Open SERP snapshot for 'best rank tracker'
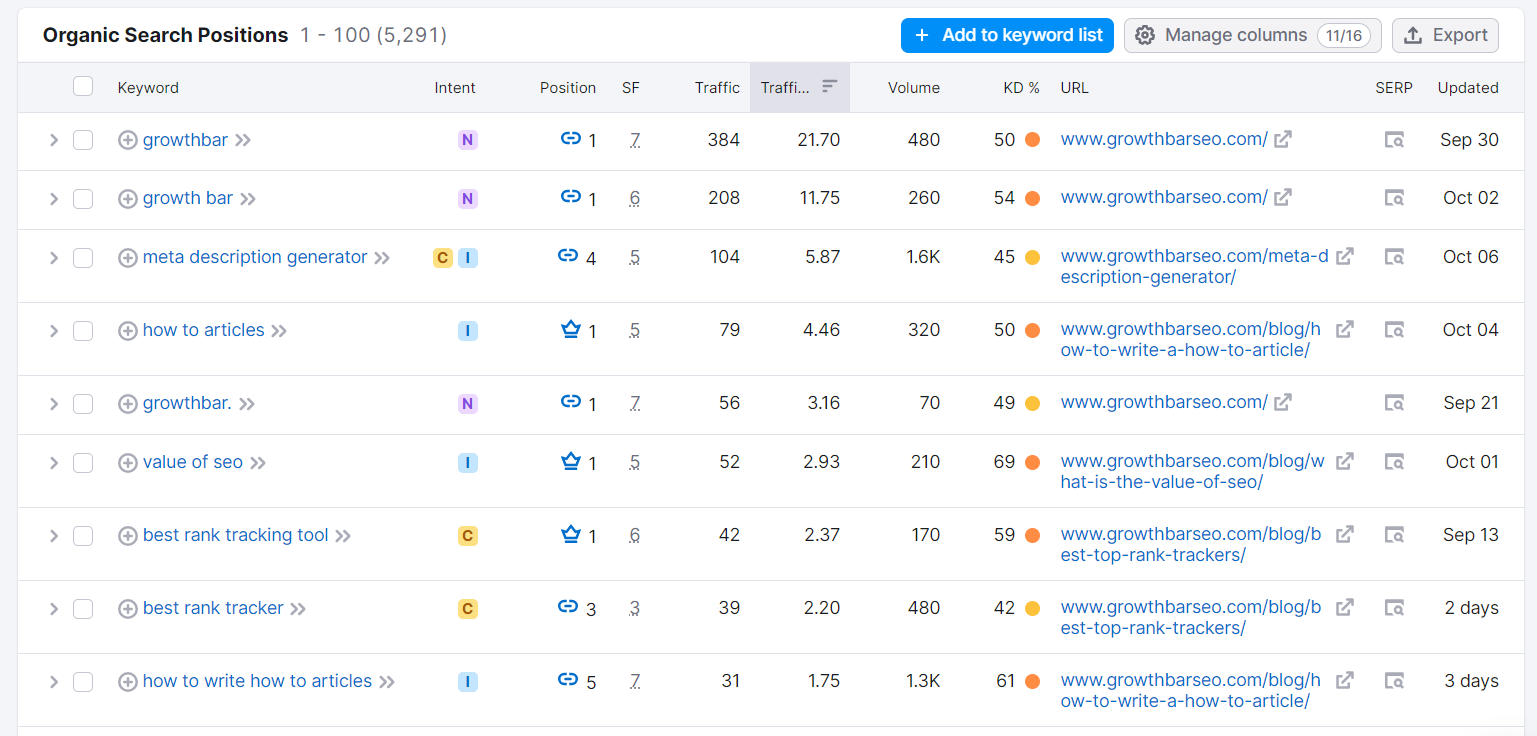The width and height of the screenshot is (1537, 736). (x=1394, y=608)
